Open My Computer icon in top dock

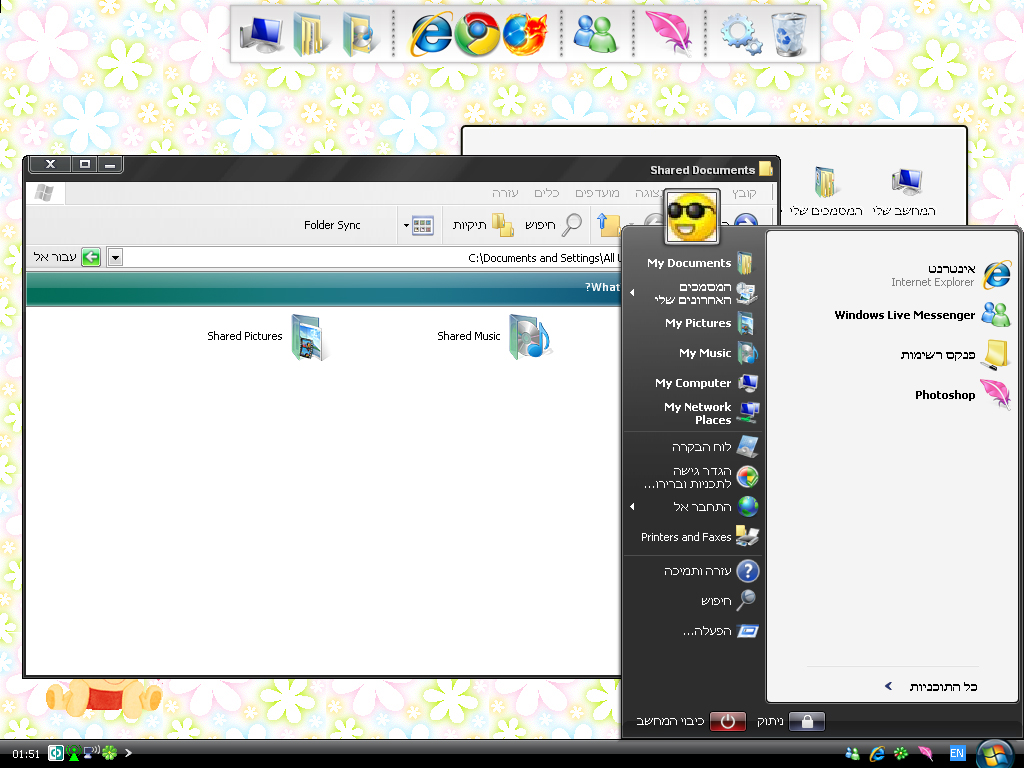(x=261, y=34)
